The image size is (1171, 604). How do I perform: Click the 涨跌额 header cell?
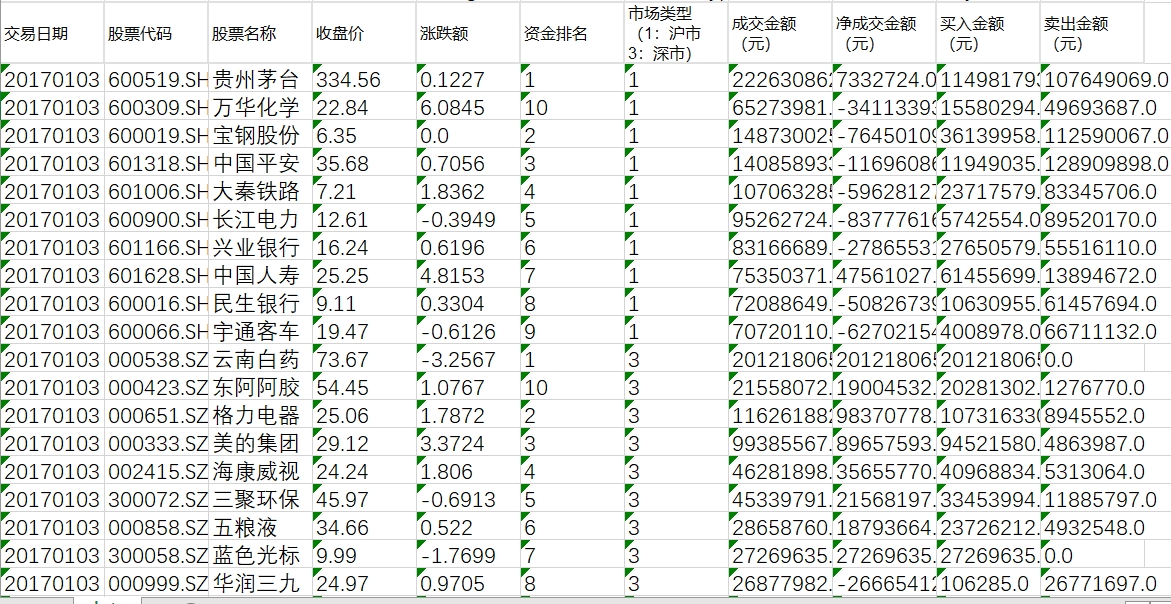(x=468, y=34)
